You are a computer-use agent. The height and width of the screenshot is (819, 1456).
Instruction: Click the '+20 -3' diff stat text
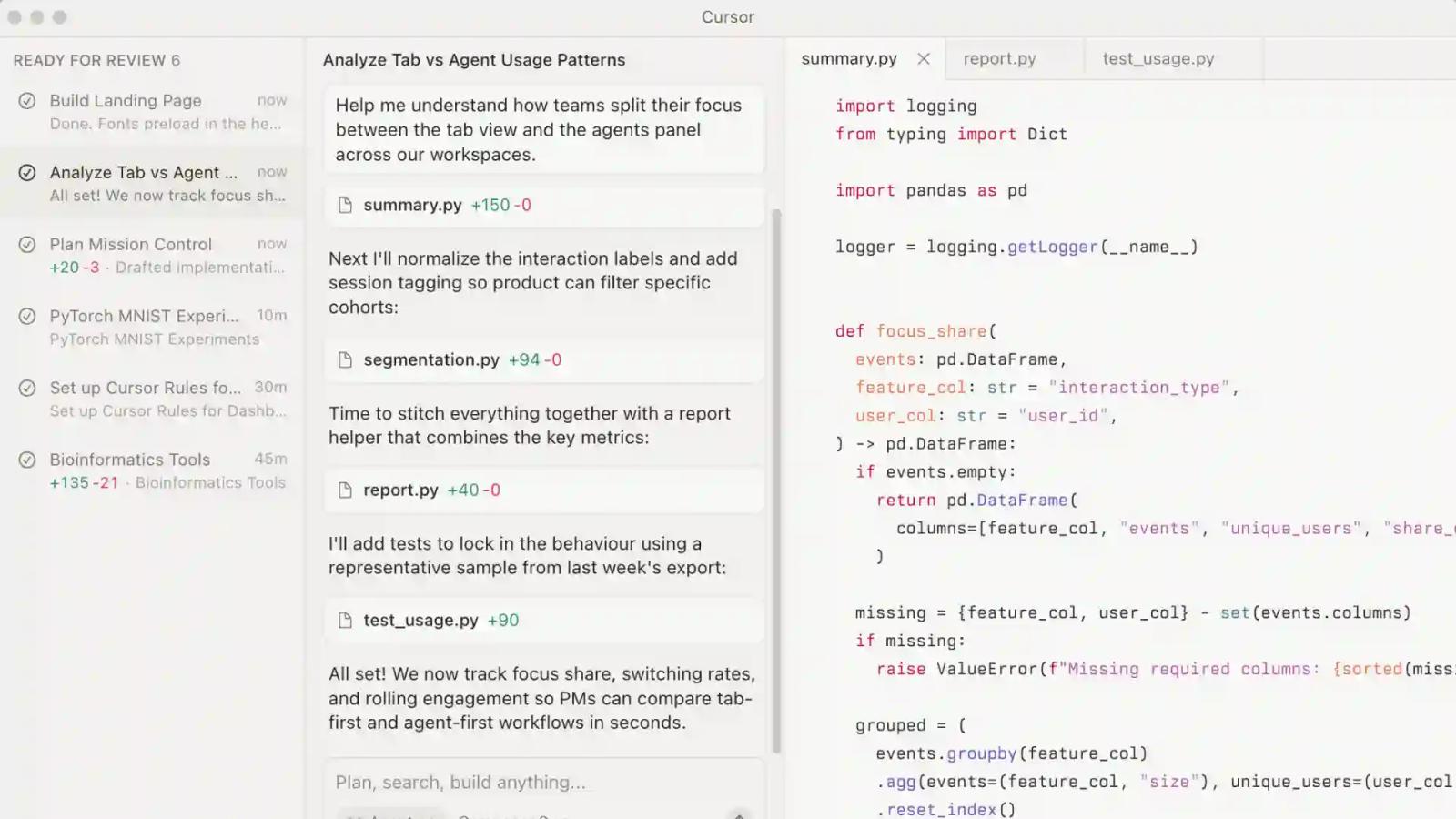[75, 268]
